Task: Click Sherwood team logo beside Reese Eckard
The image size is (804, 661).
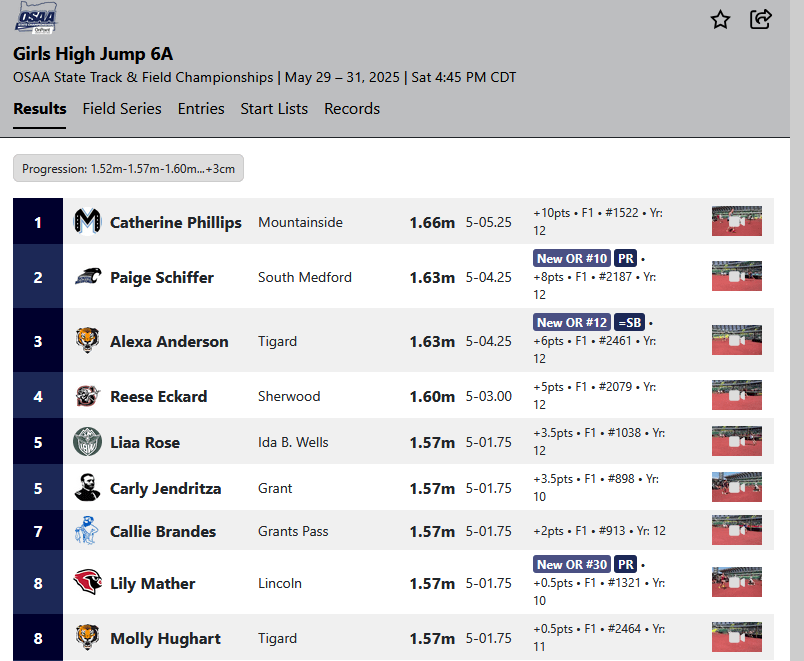Action: [88, 396]
